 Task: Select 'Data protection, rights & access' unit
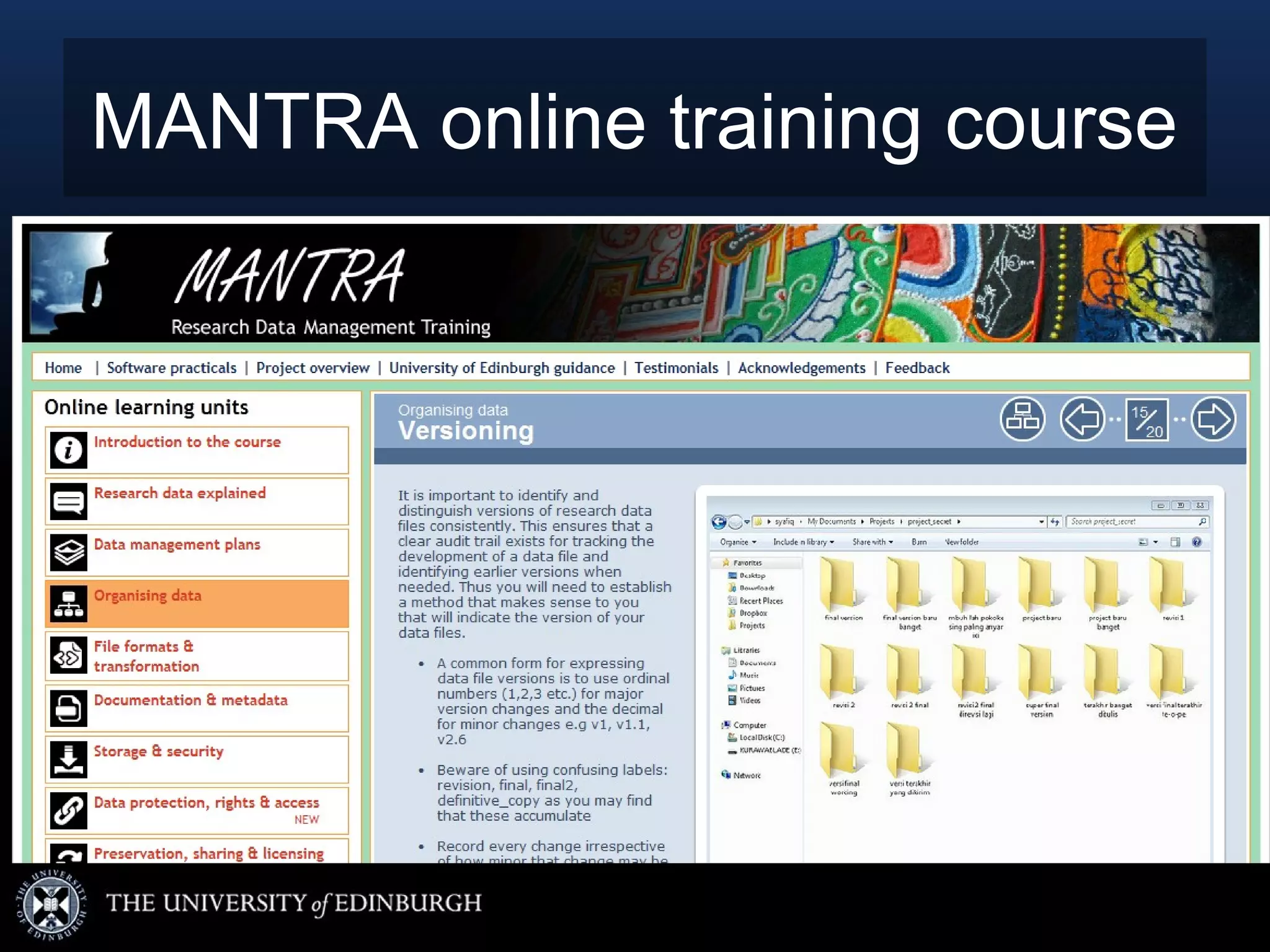197,811
